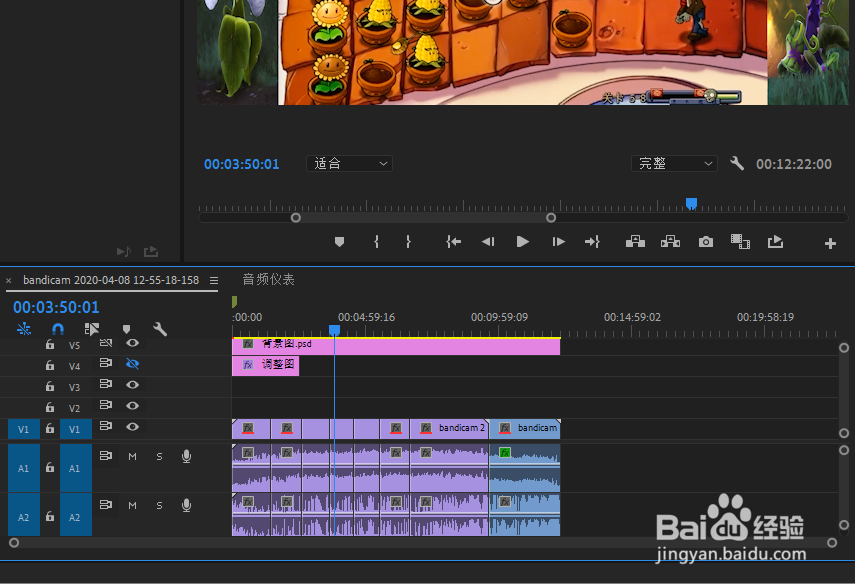Click the Mark In bracket button
The height and width of the screenshot is (584, 855).
(x=376, y=242)
